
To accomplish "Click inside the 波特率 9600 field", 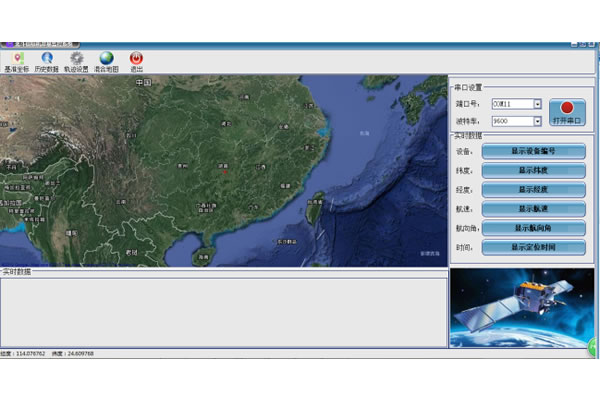I will coord(511,121).
